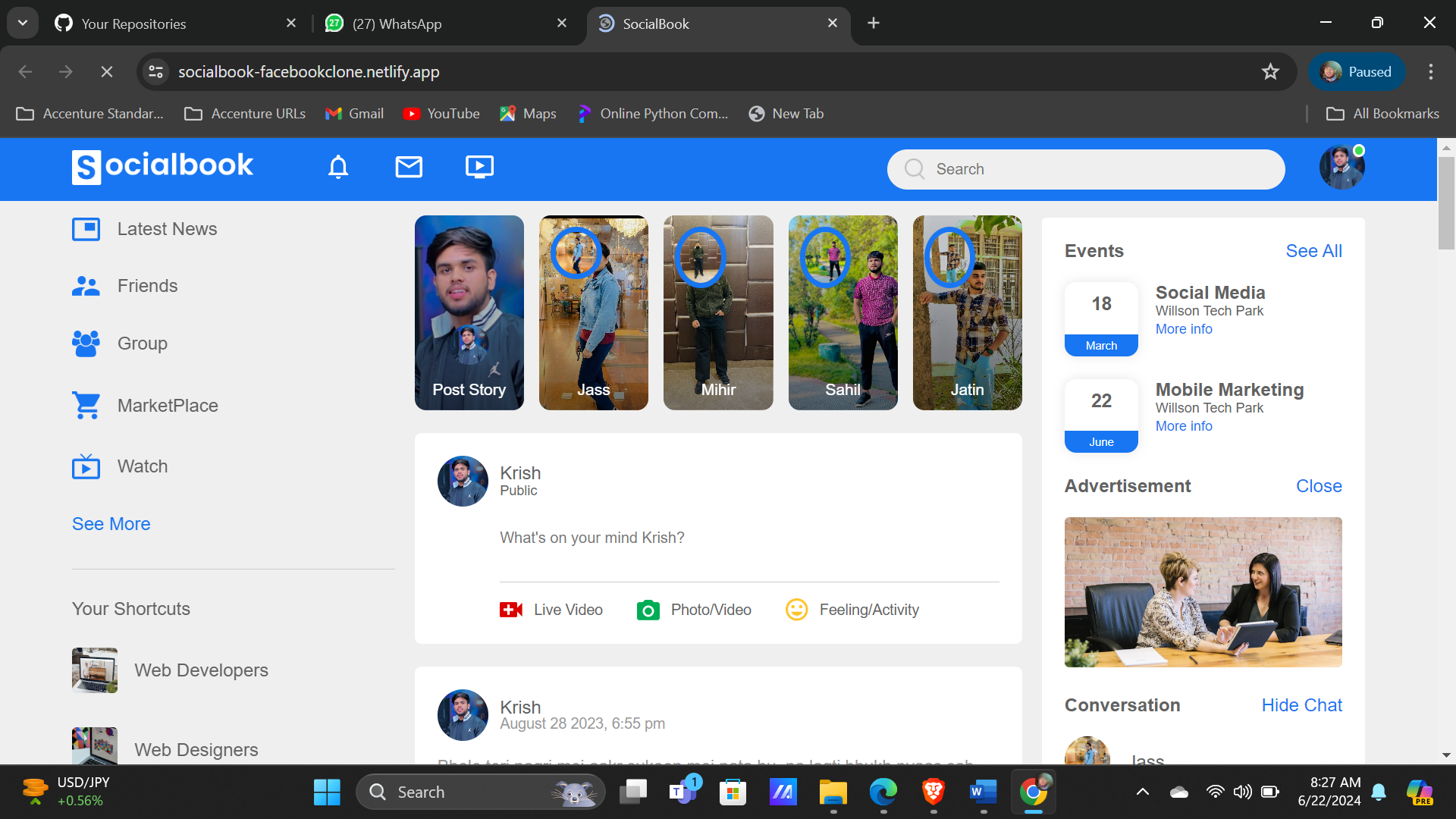Open More info for Mobile Marketing event
Screen dimensions: 1456x819
(x=1184, y=426)
